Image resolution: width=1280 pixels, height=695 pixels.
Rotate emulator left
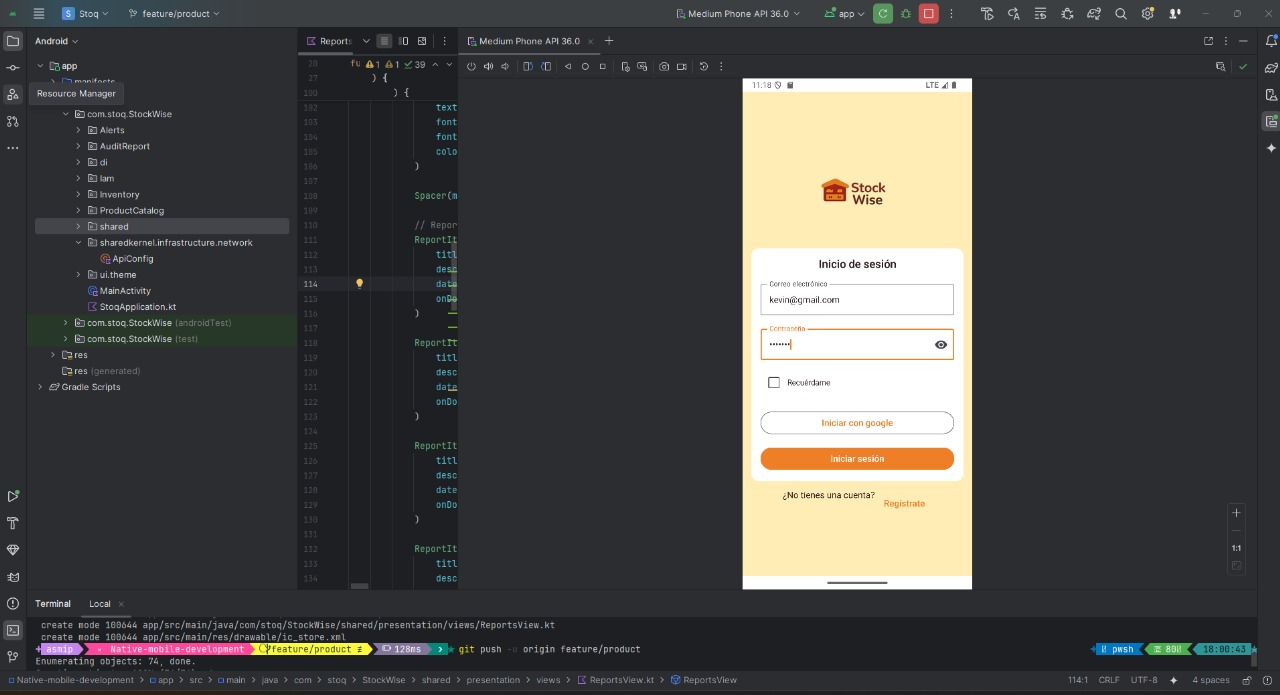529,67
